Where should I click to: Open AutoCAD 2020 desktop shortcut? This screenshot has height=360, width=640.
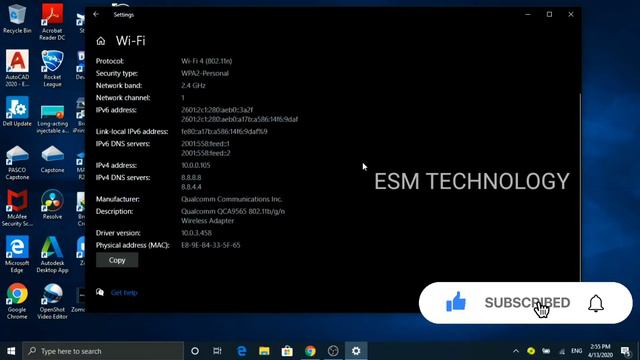17,68
